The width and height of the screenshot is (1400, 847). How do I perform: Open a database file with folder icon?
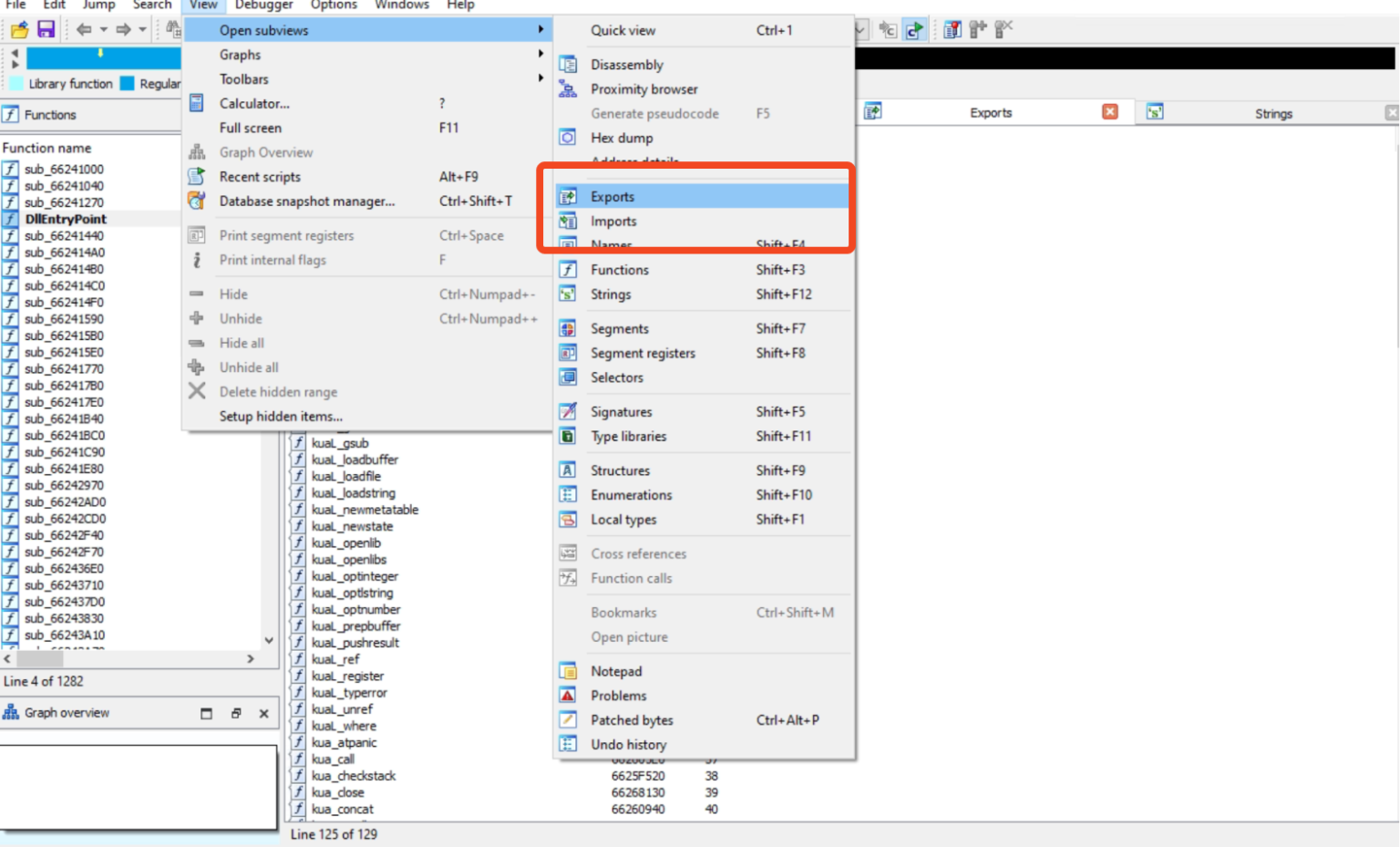pyautogui.click(x=20, y=30)
